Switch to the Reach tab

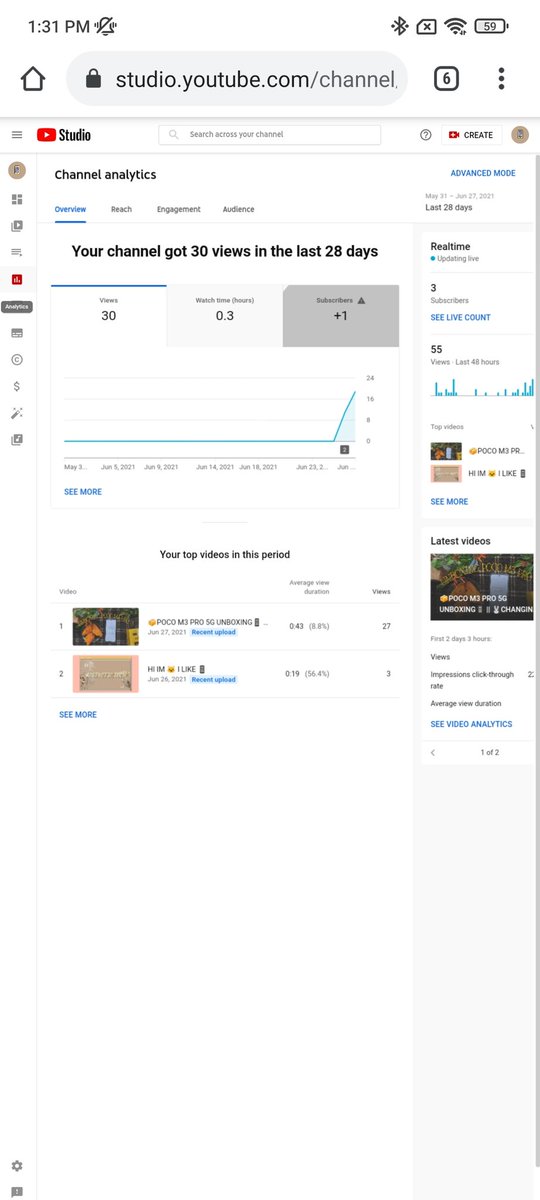pyautogui.click(x=121, y=209)
